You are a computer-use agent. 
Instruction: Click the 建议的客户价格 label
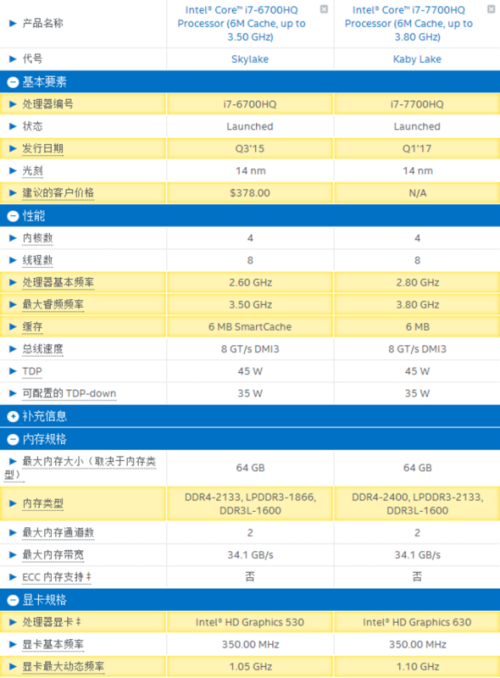(58, 193)
